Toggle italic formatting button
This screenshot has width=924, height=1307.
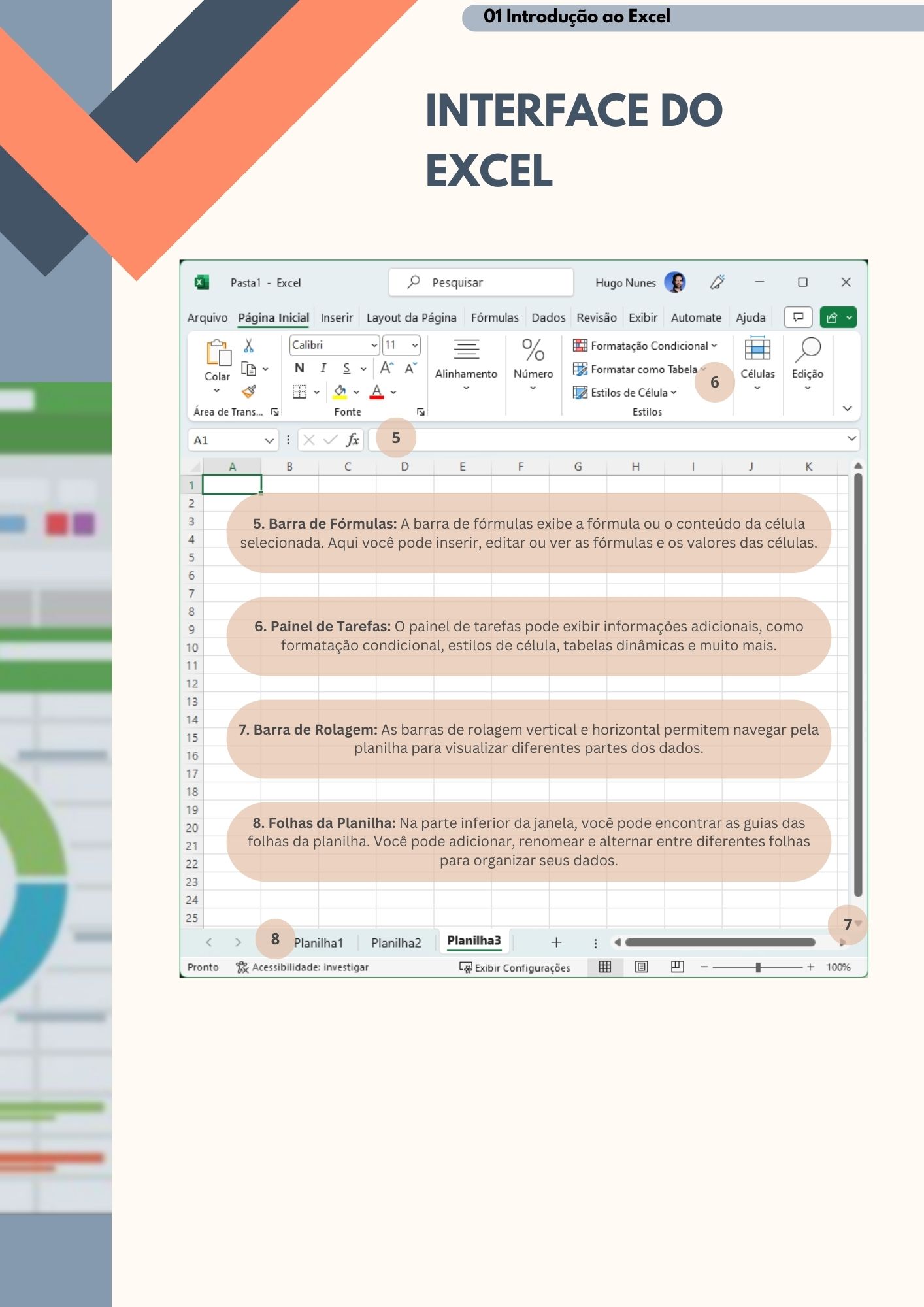[323, 369]
